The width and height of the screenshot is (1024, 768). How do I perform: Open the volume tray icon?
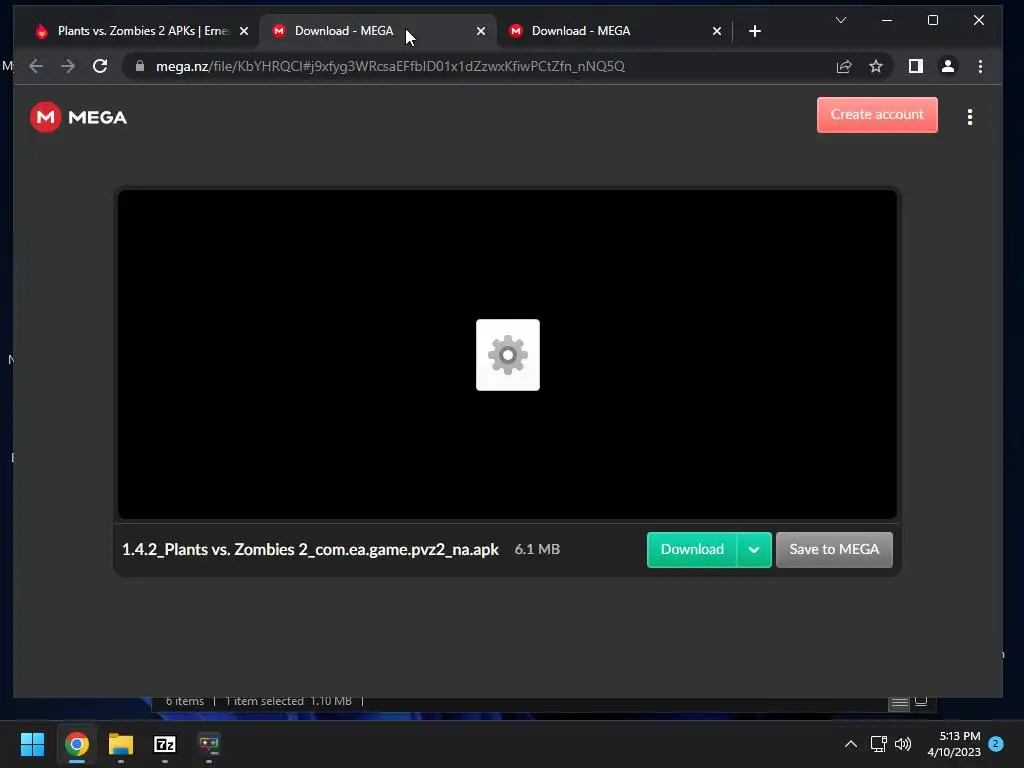(903, 744)
